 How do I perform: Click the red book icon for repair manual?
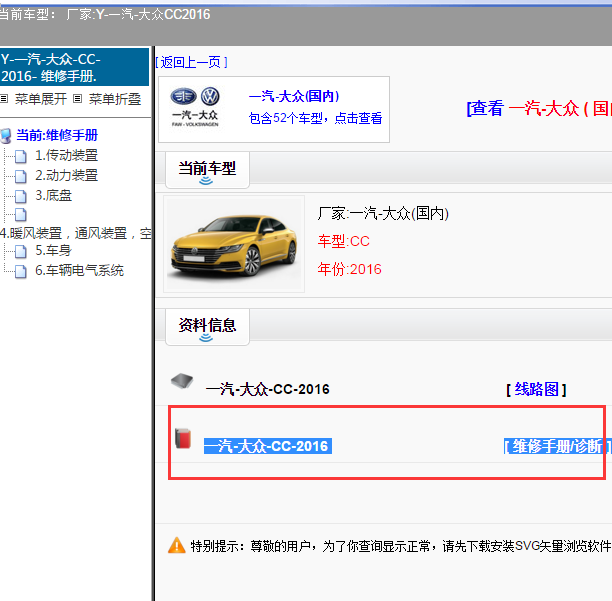point(183,439)
